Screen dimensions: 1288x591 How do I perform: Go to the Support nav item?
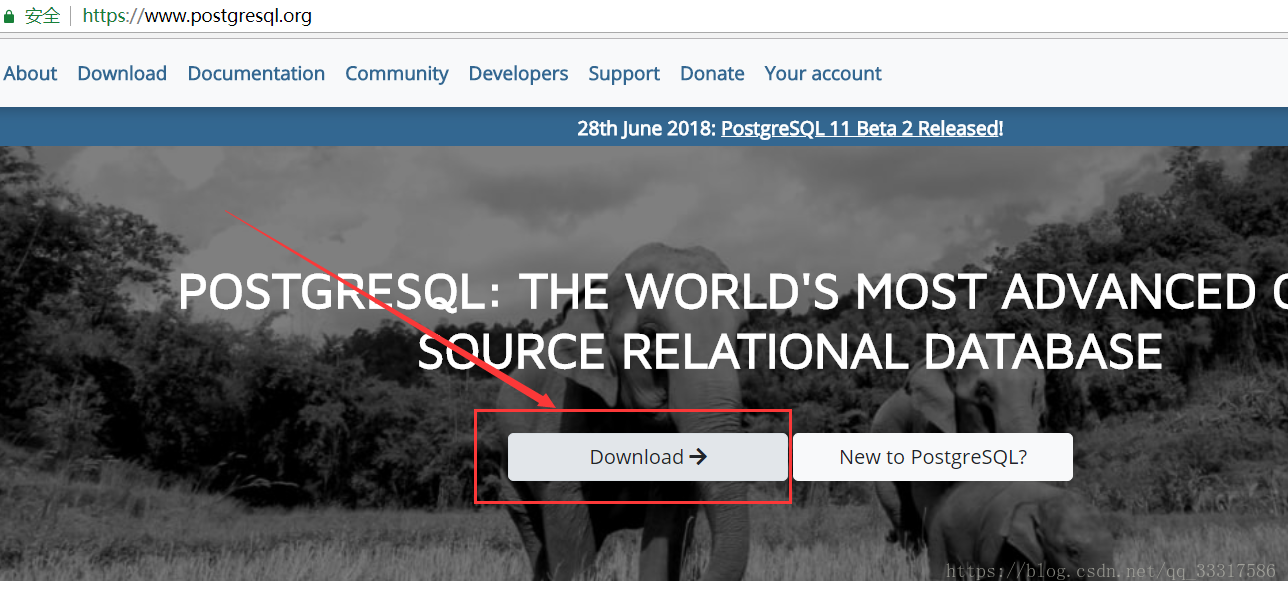click(x=624, y=73)
